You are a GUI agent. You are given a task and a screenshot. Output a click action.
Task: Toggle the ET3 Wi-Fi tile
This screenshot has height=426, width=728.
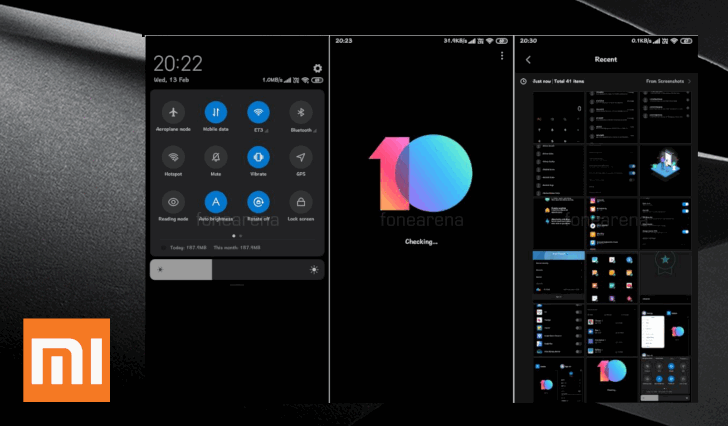pos(258,112)
